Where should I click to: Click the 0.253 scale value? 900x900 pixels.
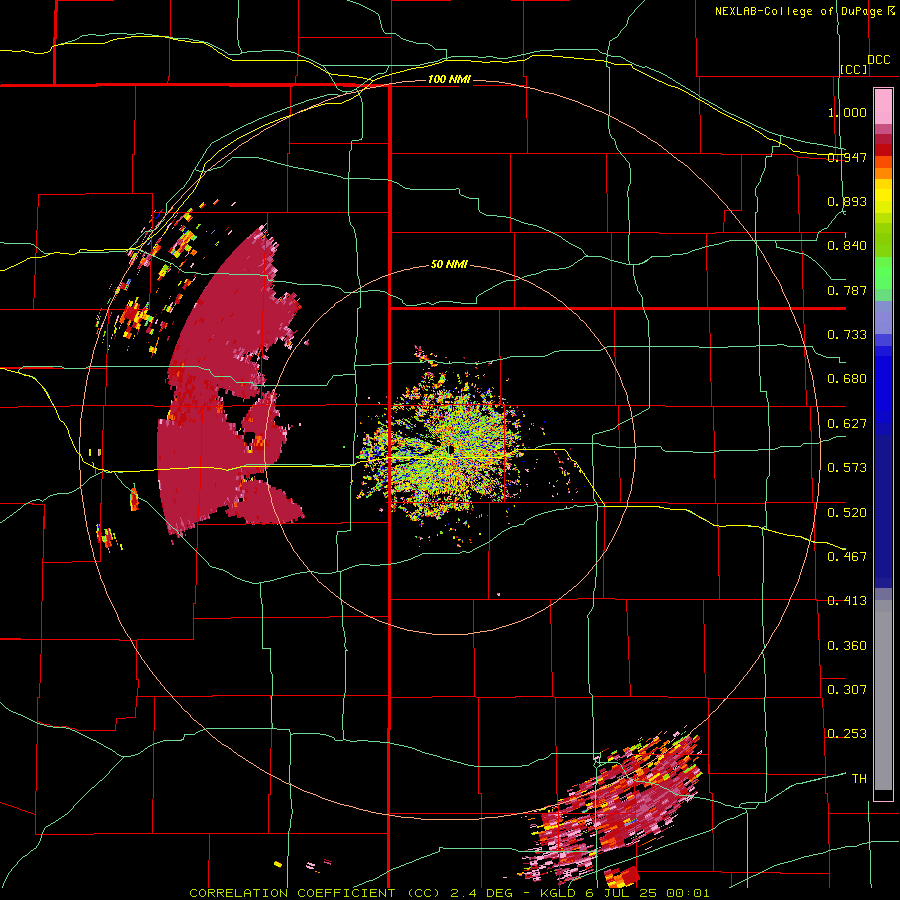pos(847,734)
